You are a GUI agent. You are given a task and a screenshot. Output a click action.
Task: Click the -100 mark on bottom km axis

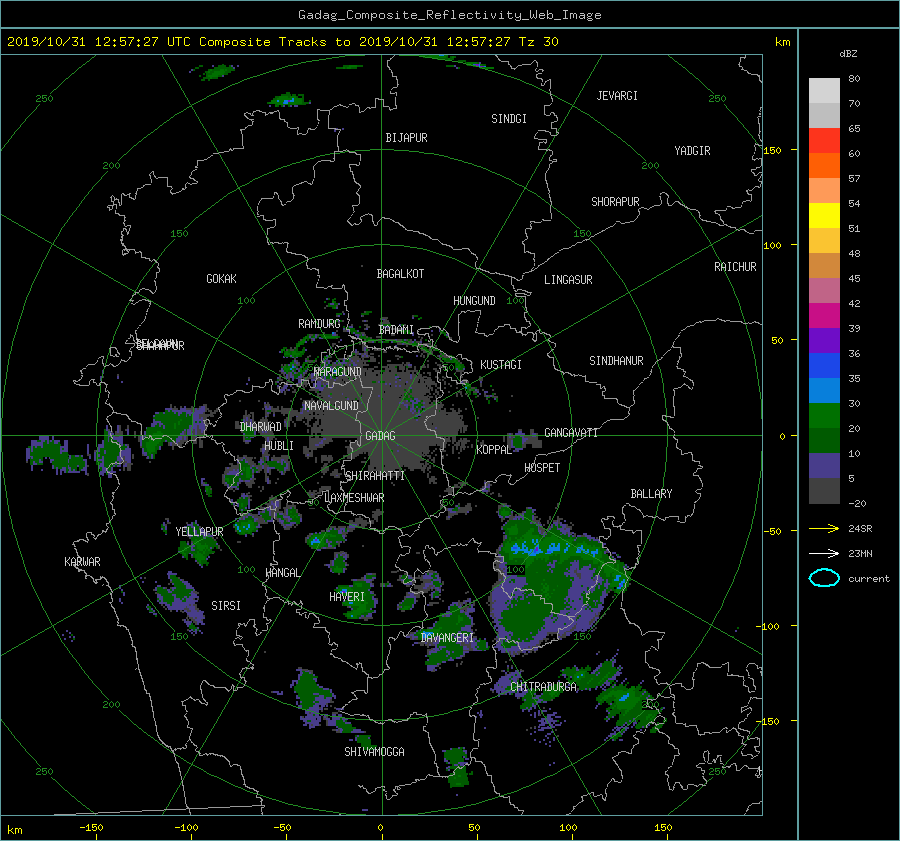coord(186,828)
